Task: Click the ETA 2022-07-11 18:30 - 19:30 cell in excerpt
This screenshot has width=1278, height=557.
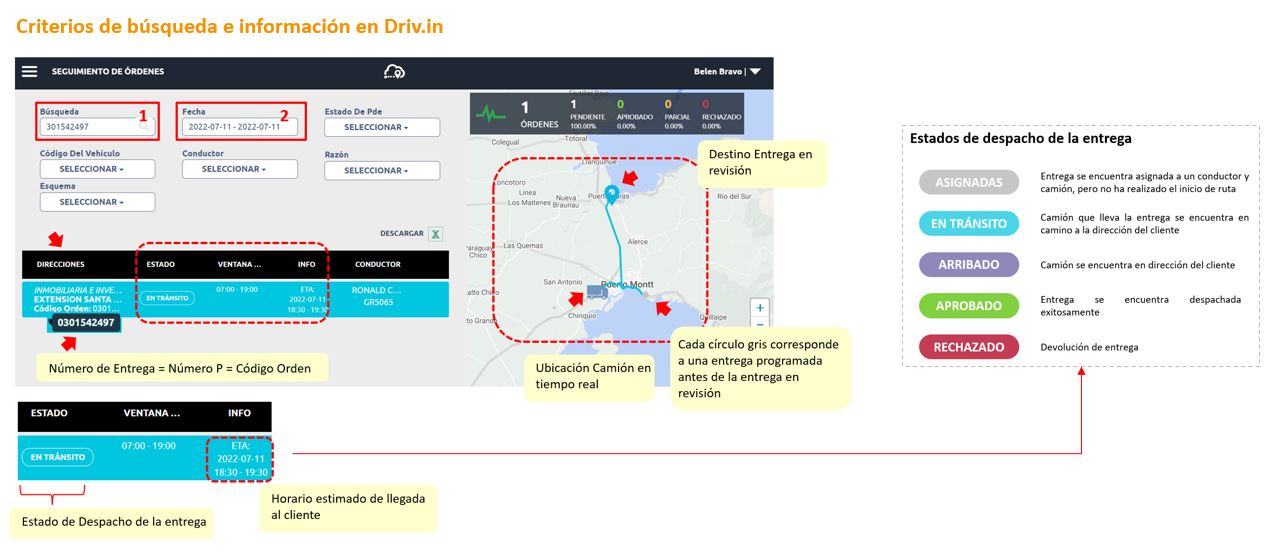Action: [x=239, y=458]
